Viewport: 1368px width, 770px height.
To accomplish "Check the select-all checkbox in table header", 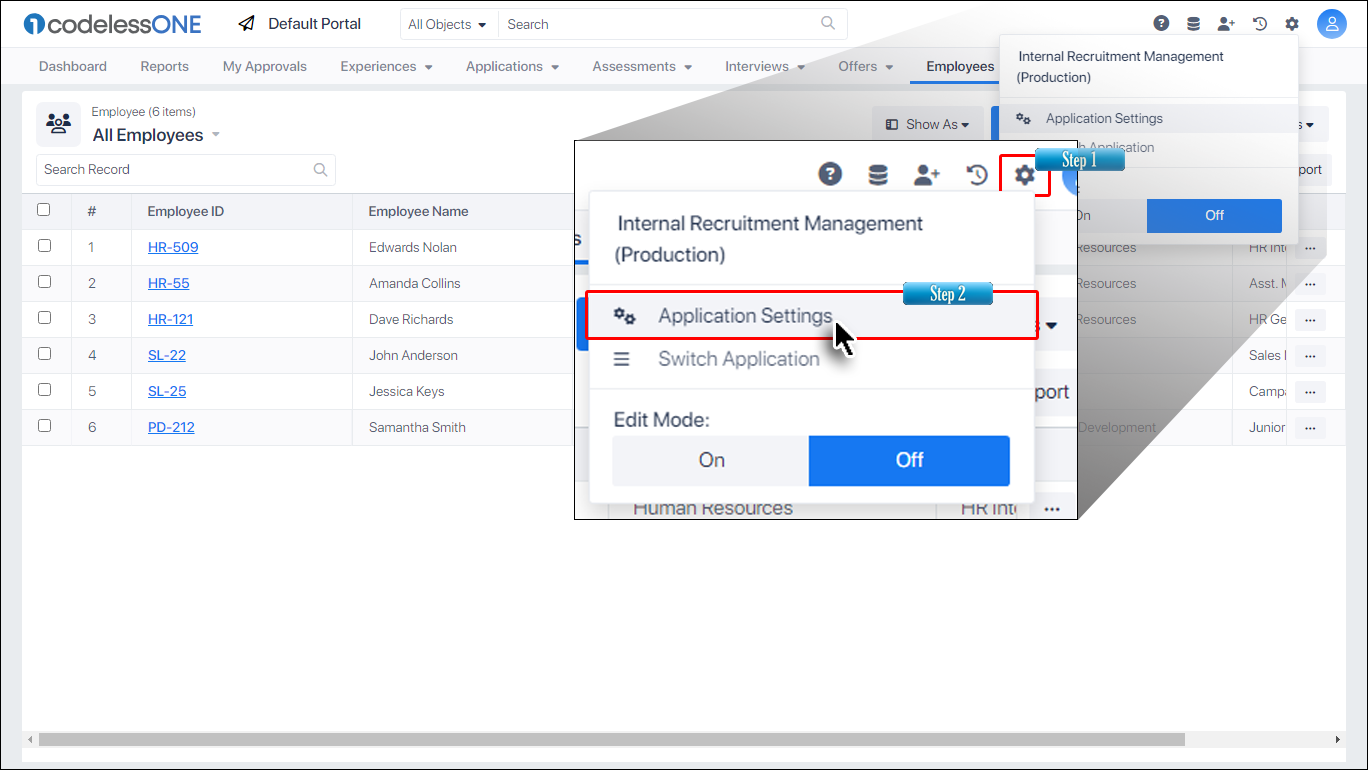I will pos(45,209).
